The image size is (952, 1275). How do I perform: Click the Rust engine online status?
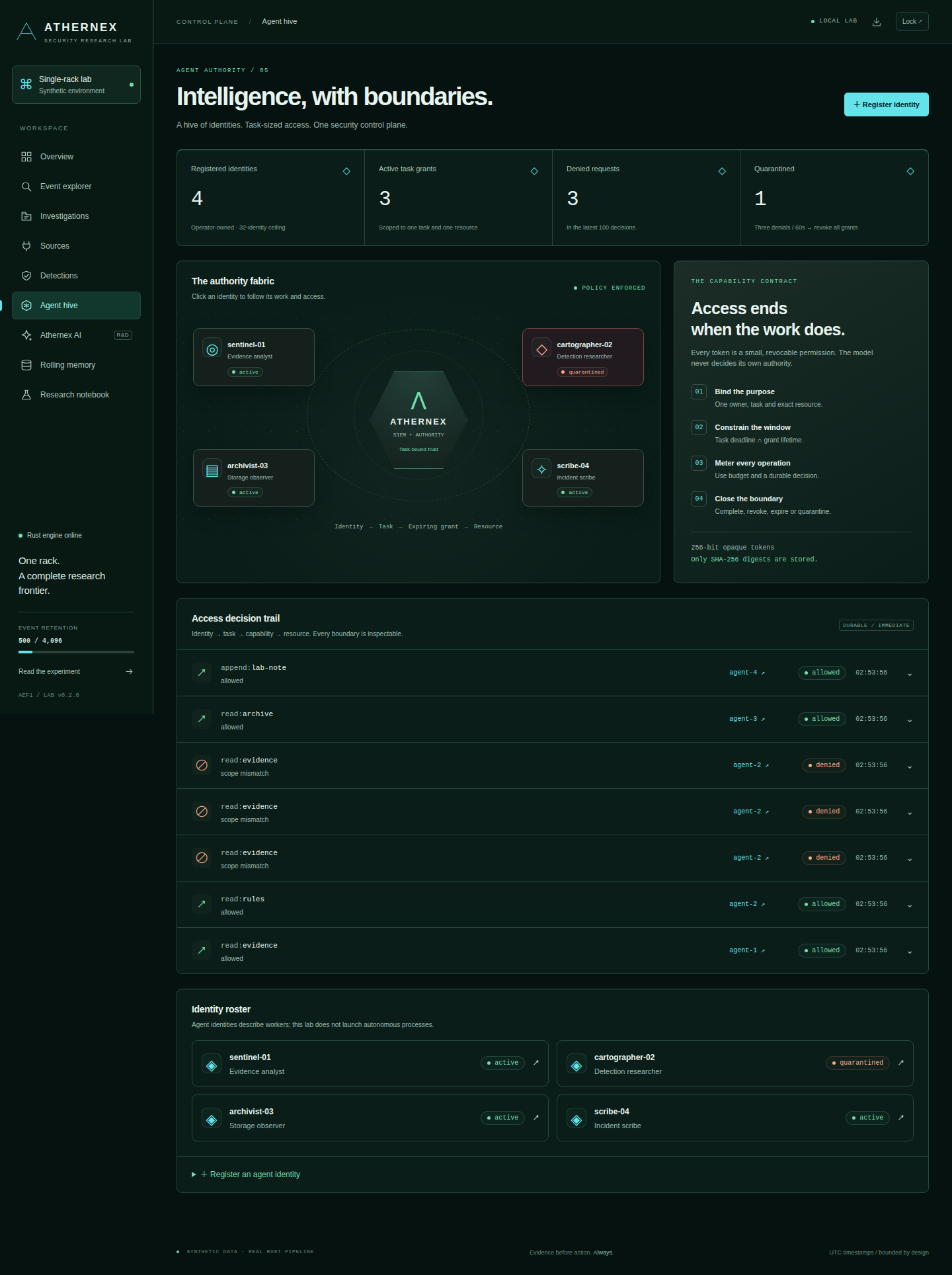50,536
